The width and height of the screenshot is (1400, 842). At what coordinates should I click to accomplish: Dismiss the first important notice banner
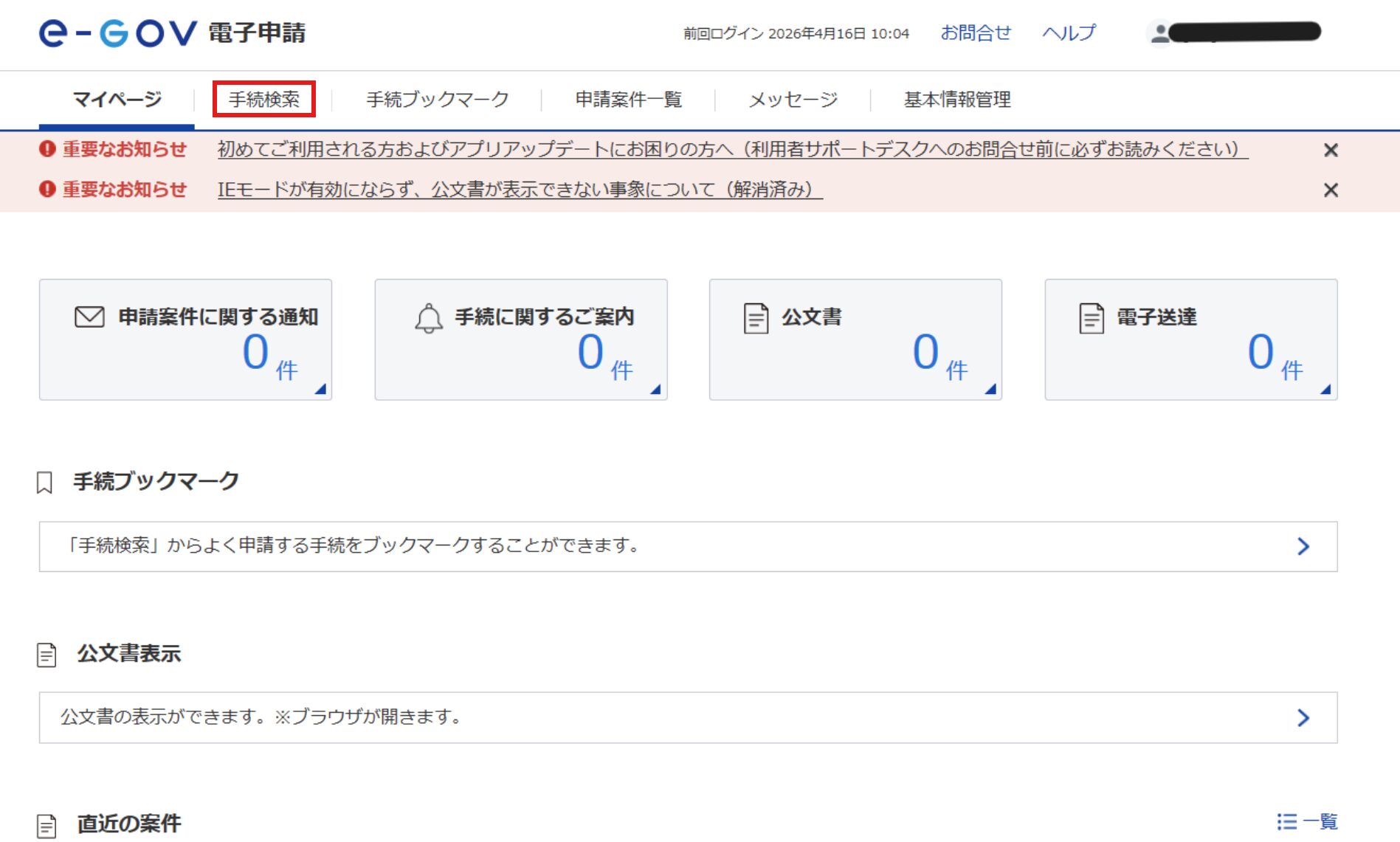(1331, 151)
